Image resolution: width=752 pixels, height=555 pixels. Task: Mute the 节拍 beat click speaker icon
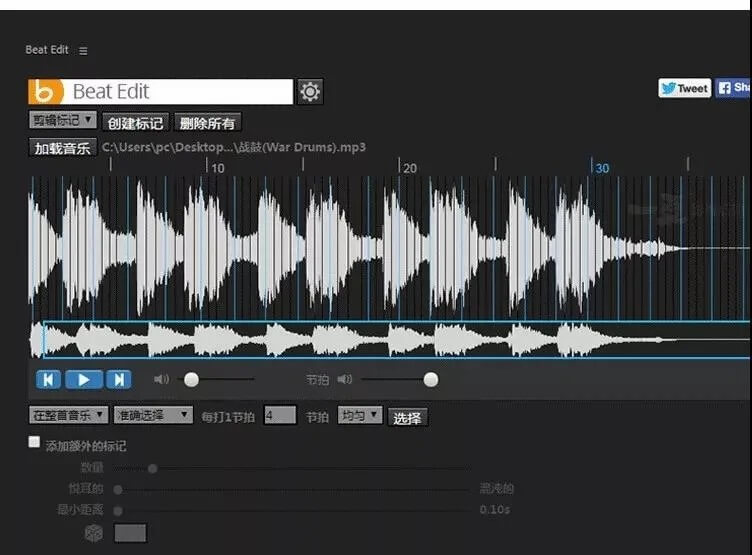pos(344,379)
